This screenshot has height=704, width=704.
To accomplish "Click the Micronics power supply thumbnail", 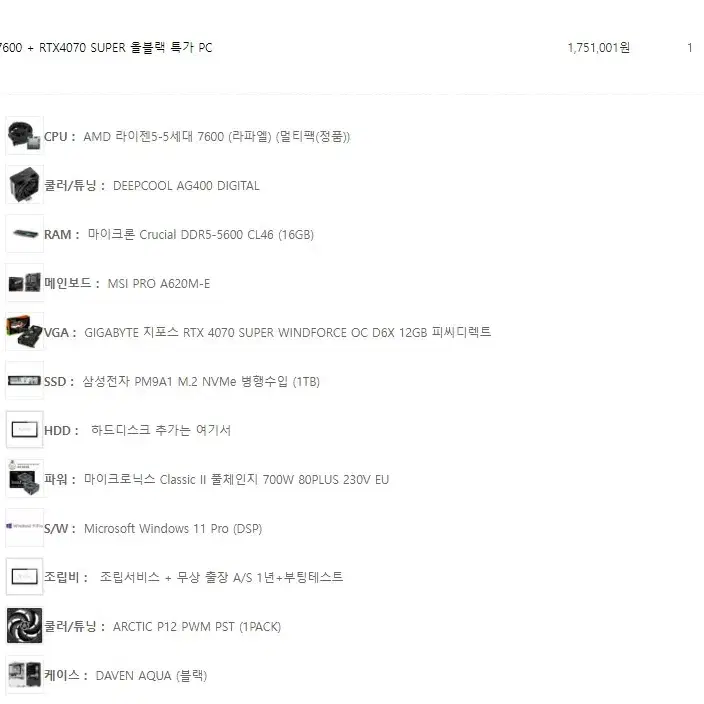I will 24,478.
